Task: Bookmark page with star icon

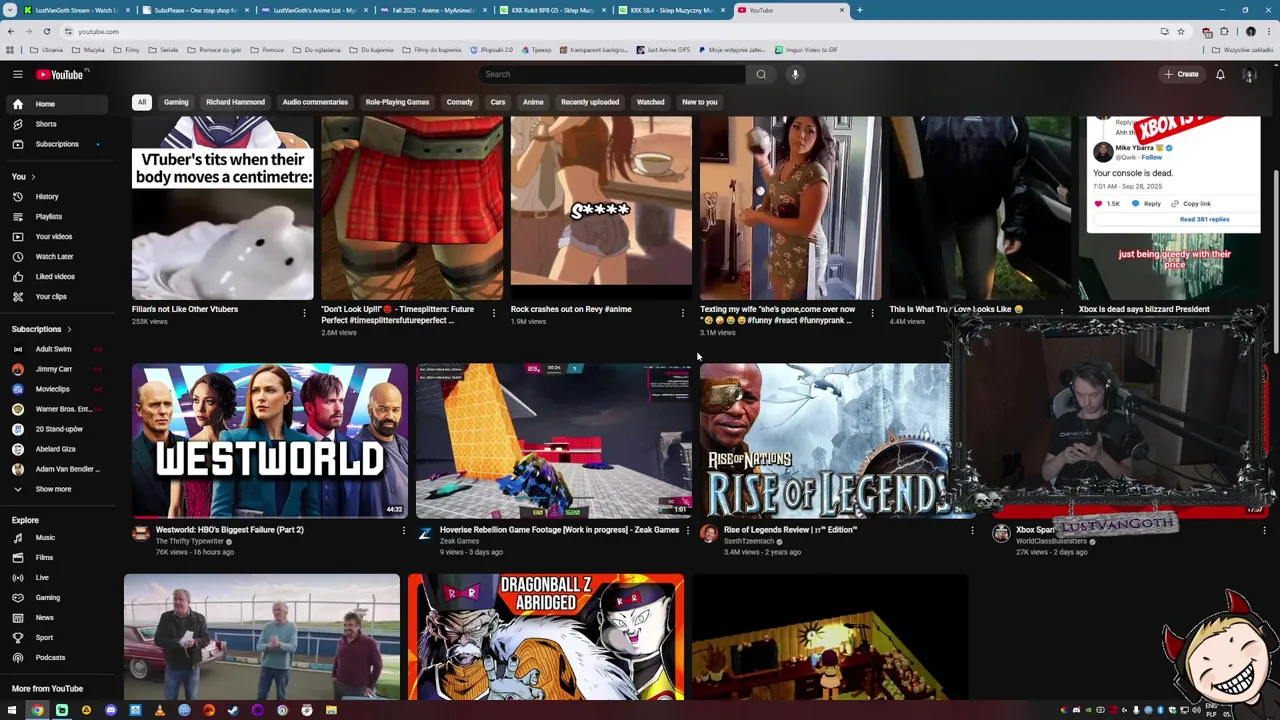Action: (1180, 31)
